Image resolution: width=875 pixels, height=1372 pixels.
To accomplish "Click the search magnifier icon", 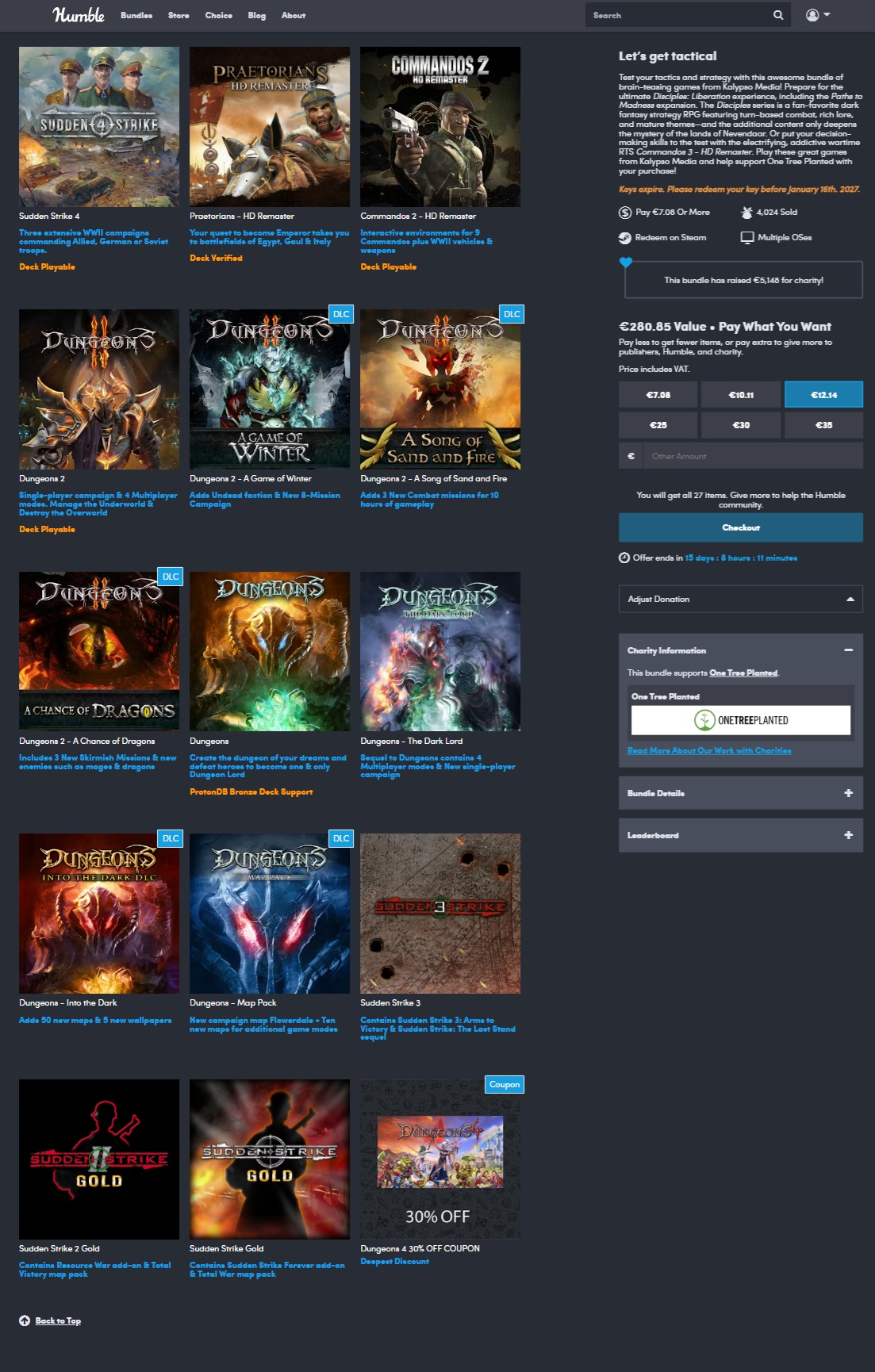I will 778,15.
